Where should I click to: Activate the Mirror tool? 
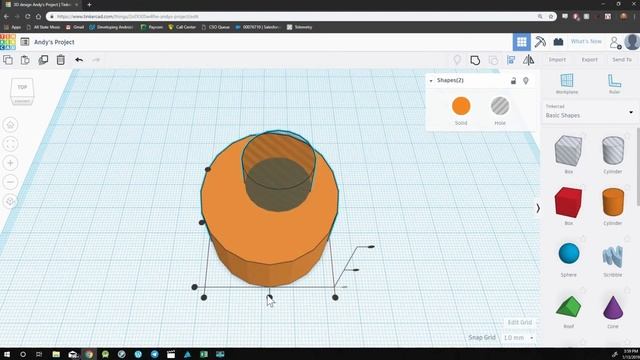tap(529, 60)
